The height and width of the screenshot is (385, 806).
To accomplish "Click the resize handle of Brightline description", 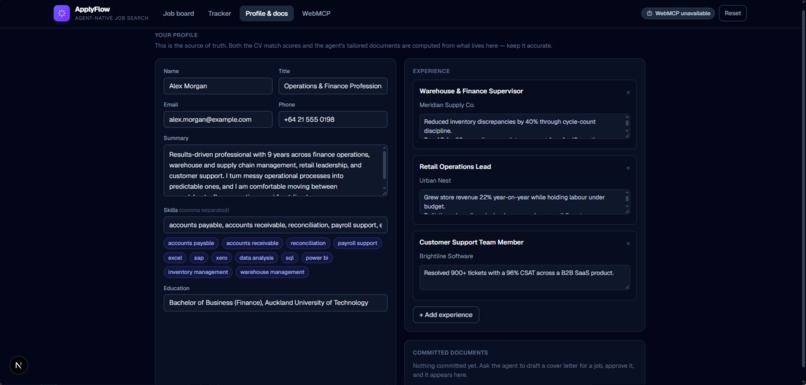I will click(627, 287).
